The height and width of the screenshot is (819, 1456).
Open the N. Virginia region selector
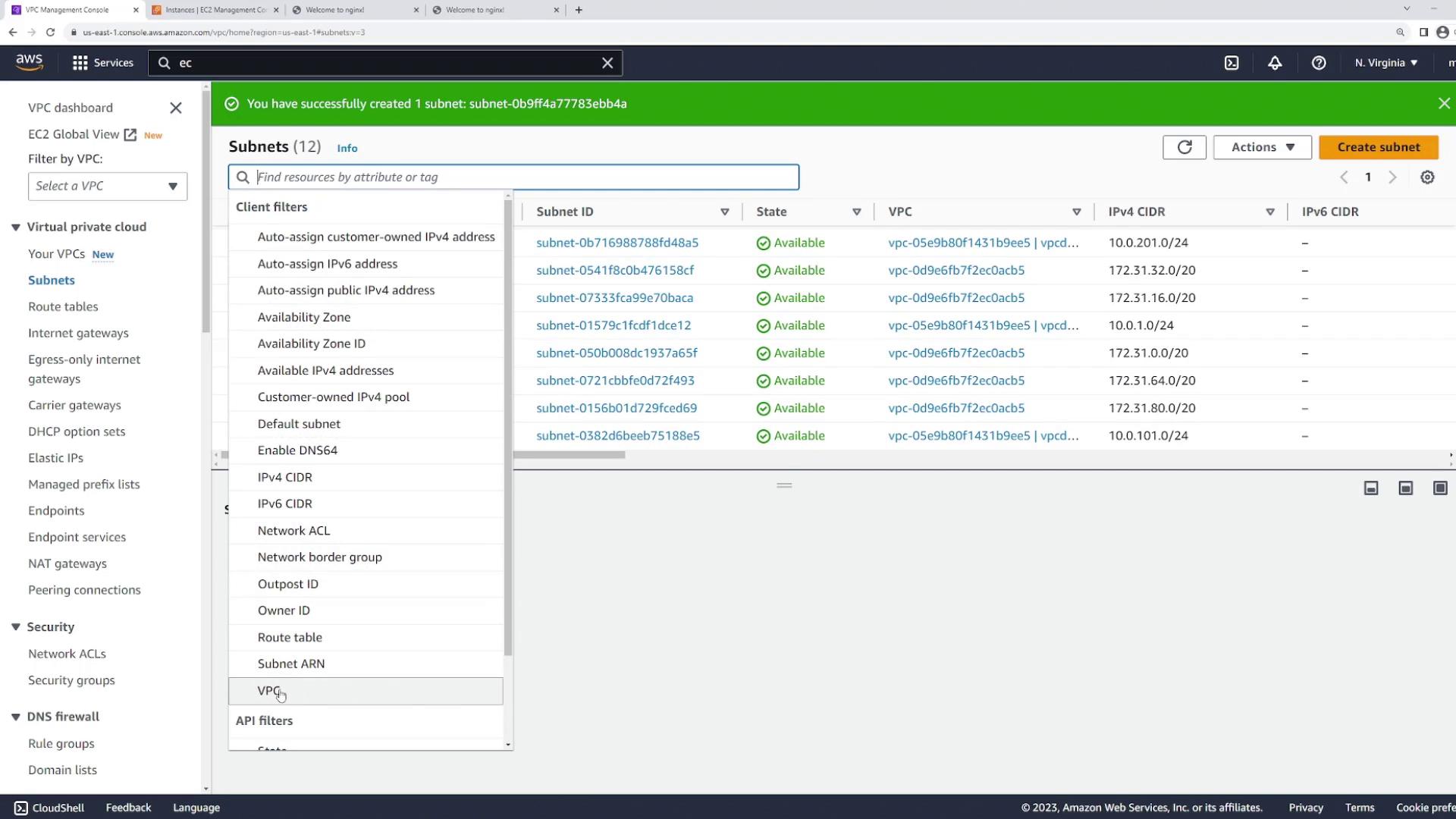[1385, 63]
